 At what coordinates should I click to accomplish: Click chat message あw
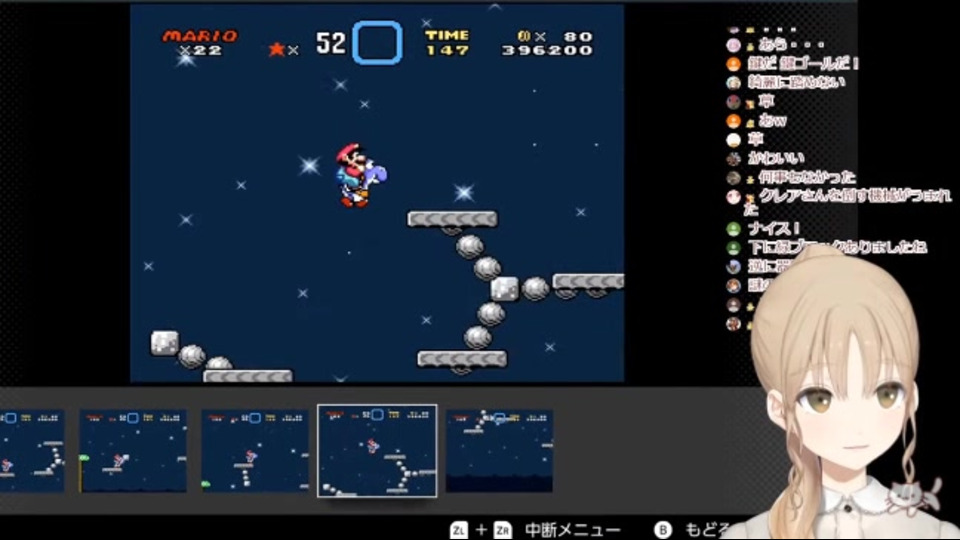(x=773, y=121)
